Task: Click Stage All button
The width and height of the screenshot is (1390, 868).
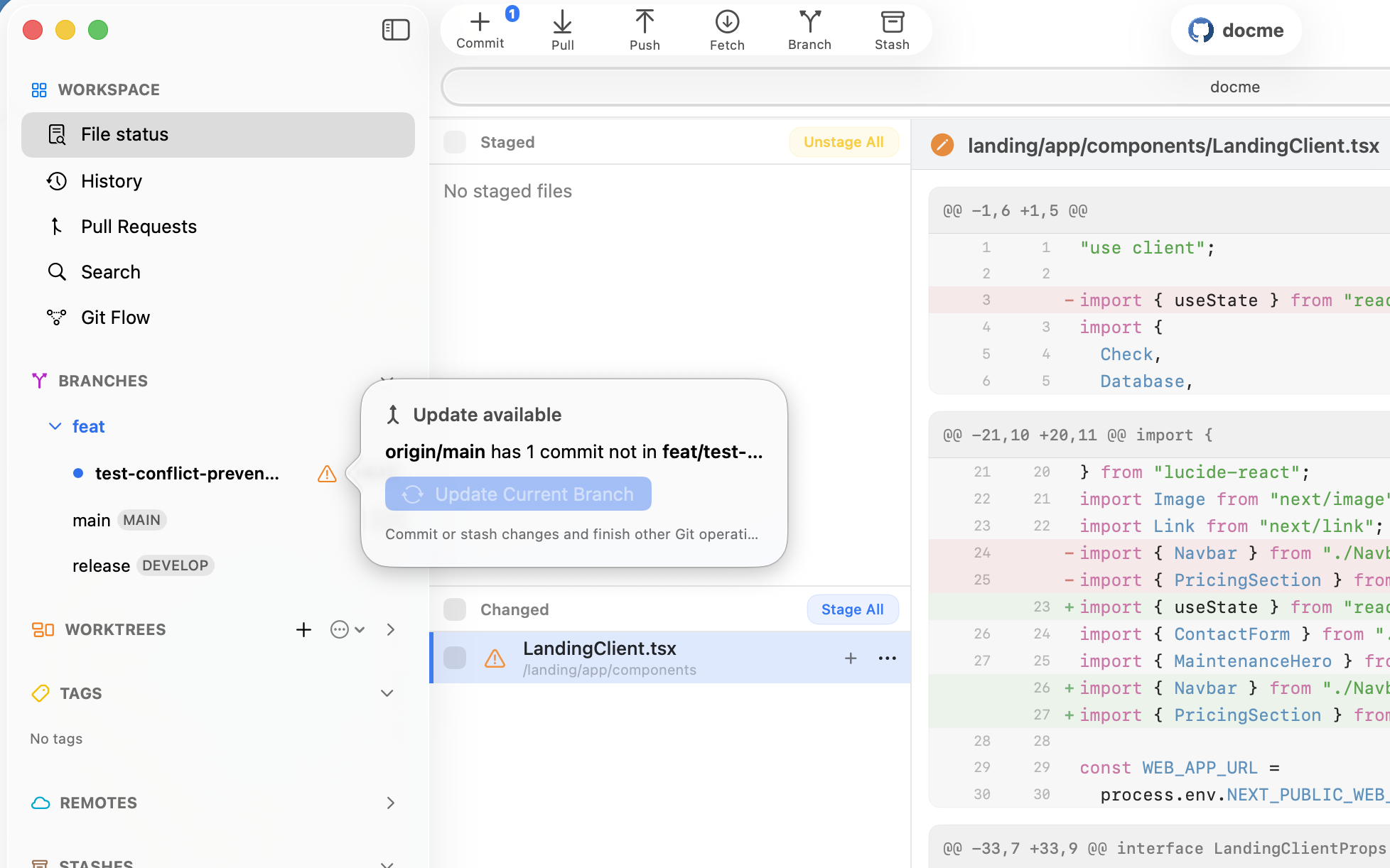Action: pos(853,609)
